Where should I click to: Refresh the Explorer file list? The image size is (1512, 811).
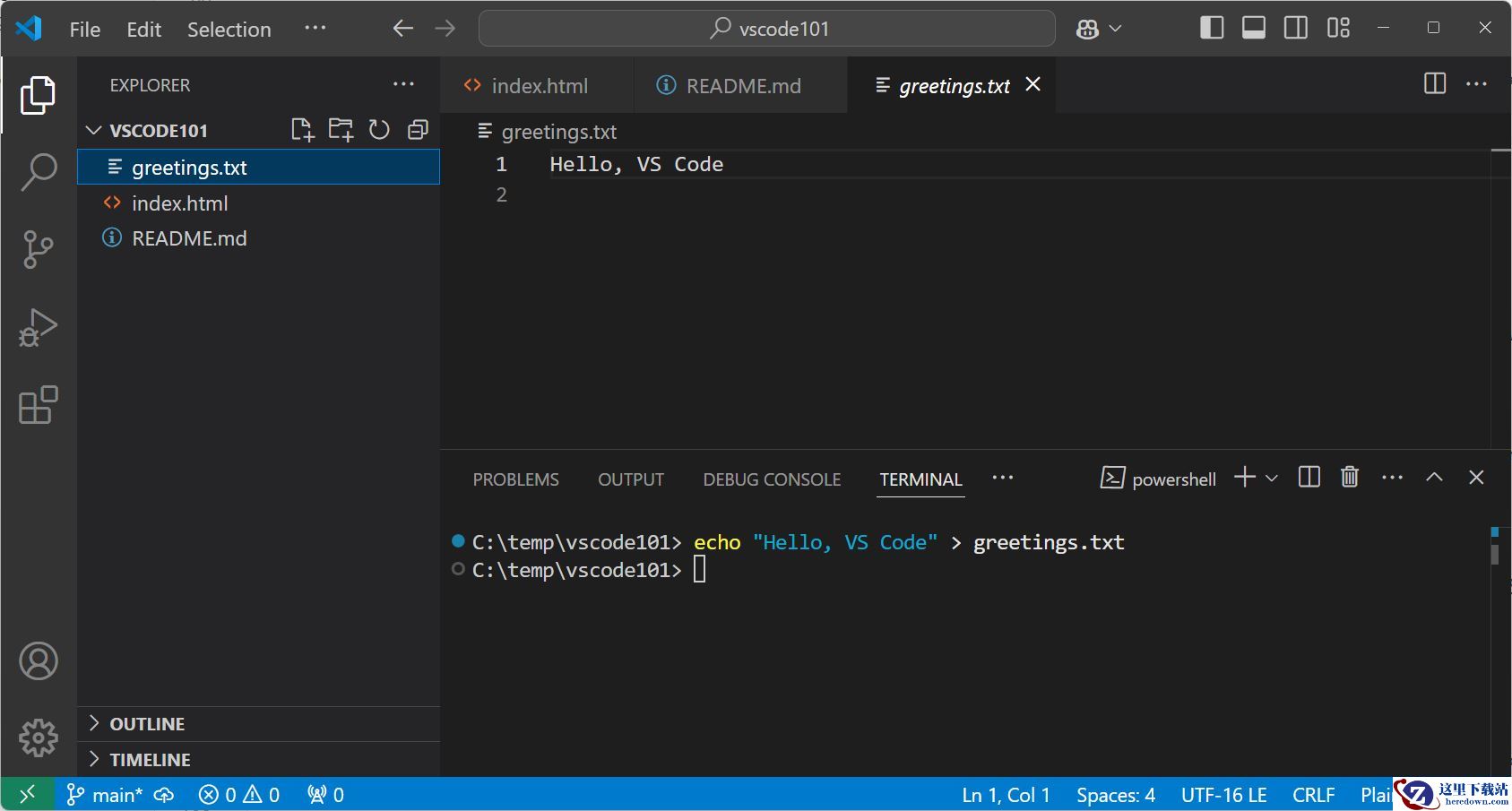379,130
